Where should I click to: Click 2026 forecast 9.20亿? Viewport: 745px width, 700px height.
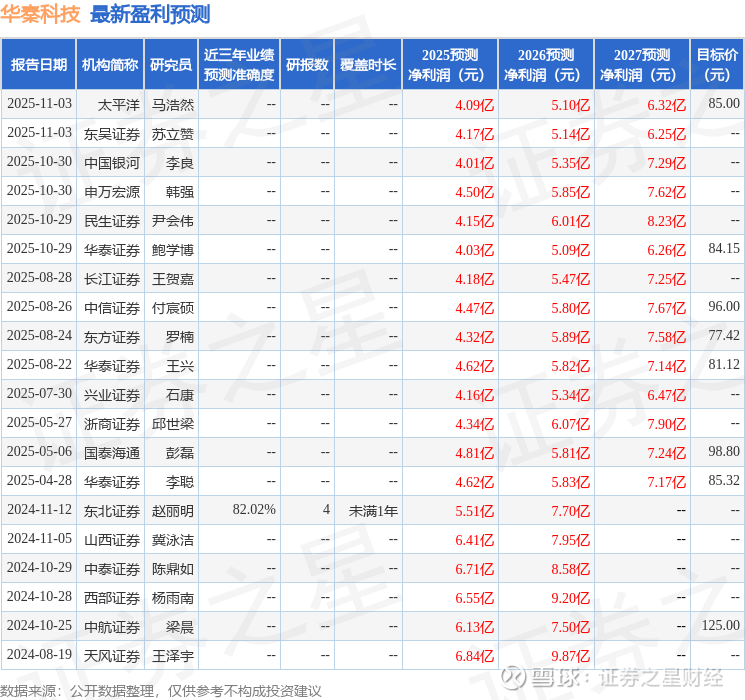point(570,598)
